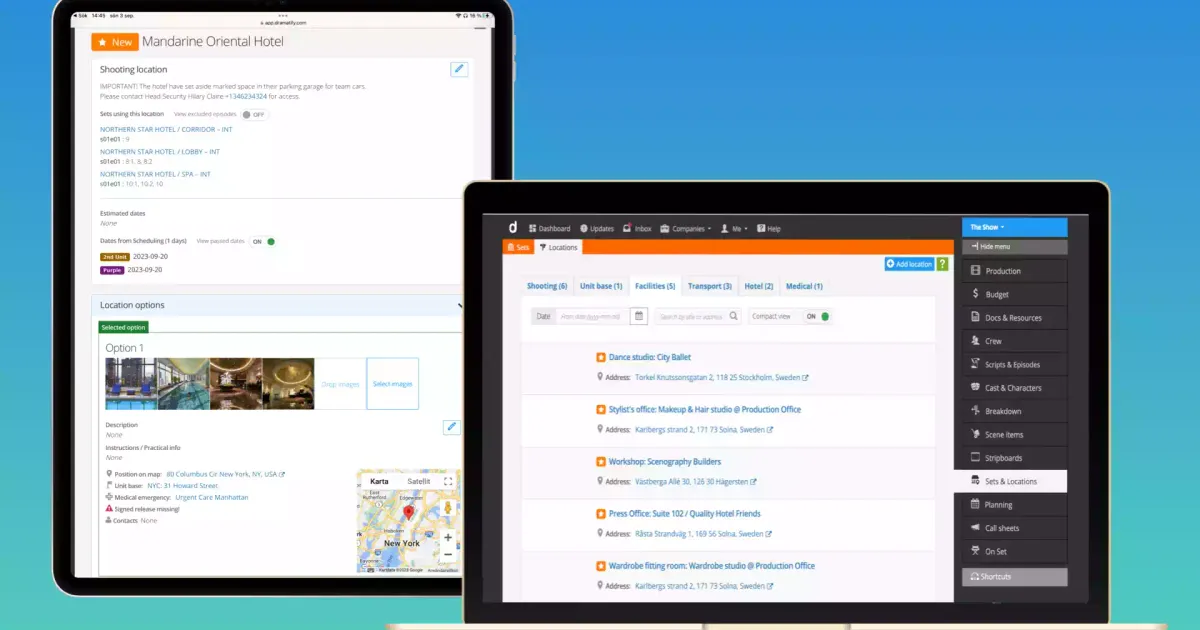Image resolution: width=1200 pixels, height=630 pixels.
Task: Edit Shooting location with pencil icon on tablet
Action: tap(459, 69)
